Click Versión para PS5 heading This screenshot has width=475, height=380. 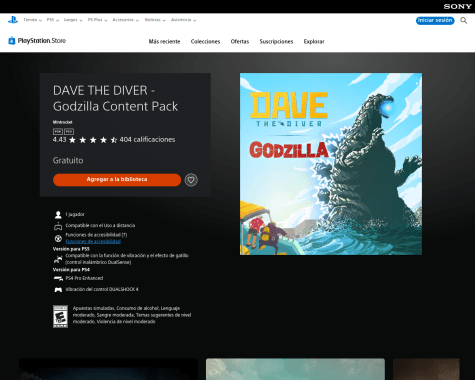[71, 249]
